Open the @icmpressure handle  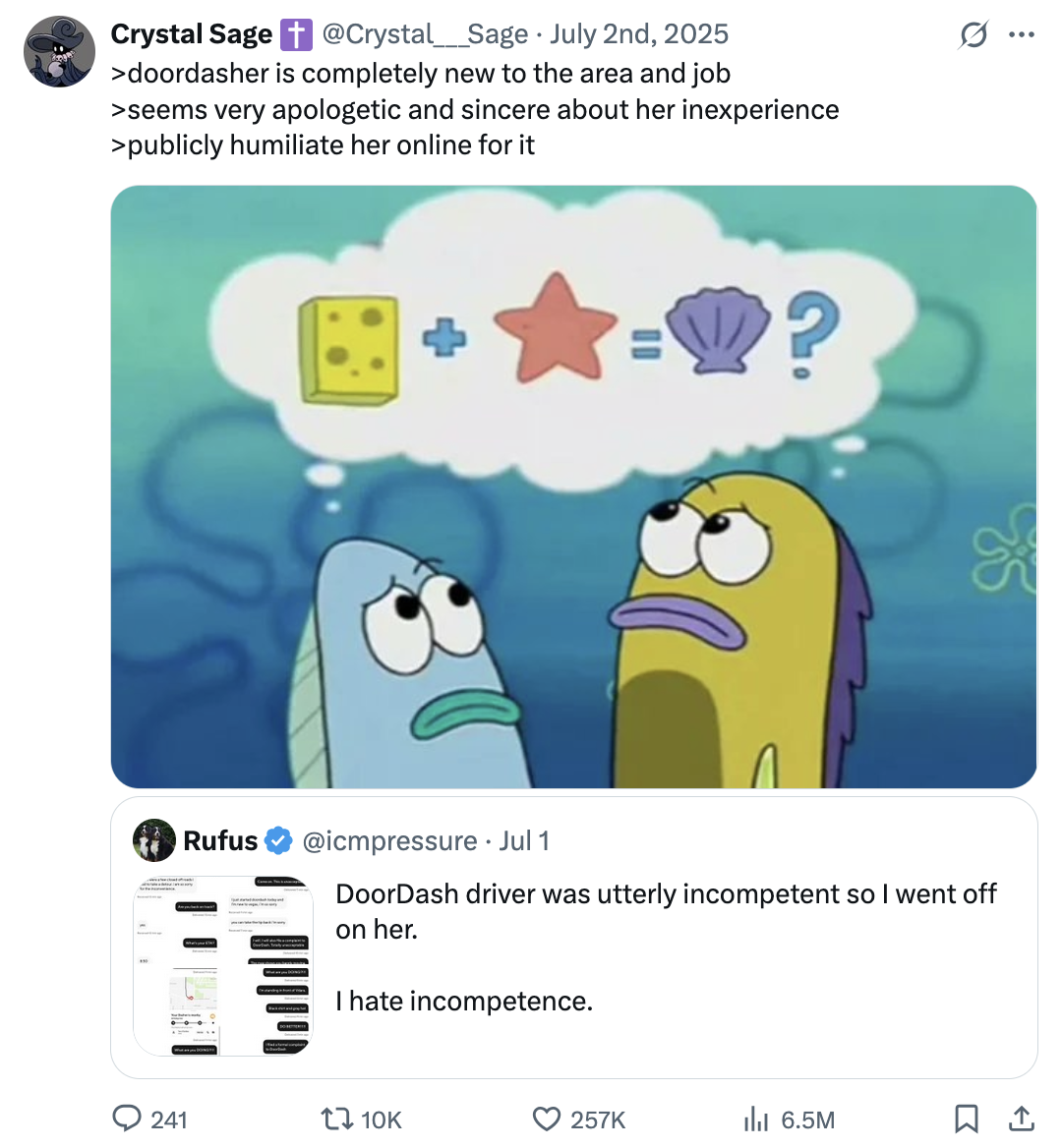pyautogui.click(x=389, y=841)
